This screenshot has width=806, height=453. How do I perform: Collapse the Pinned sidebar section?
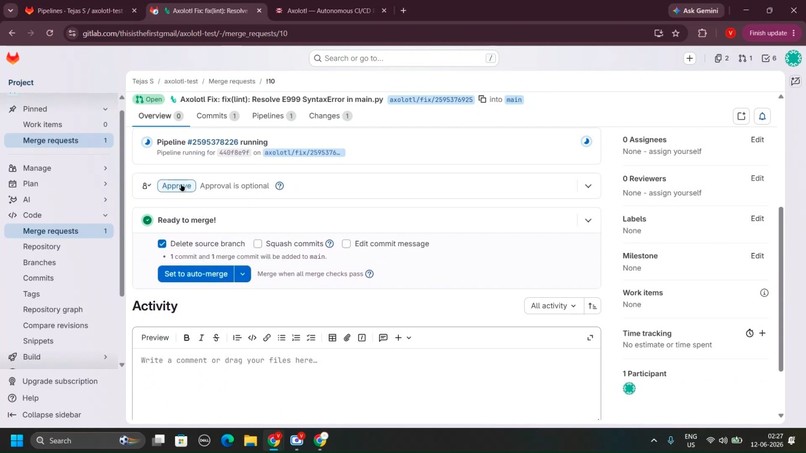pos(105,109)
